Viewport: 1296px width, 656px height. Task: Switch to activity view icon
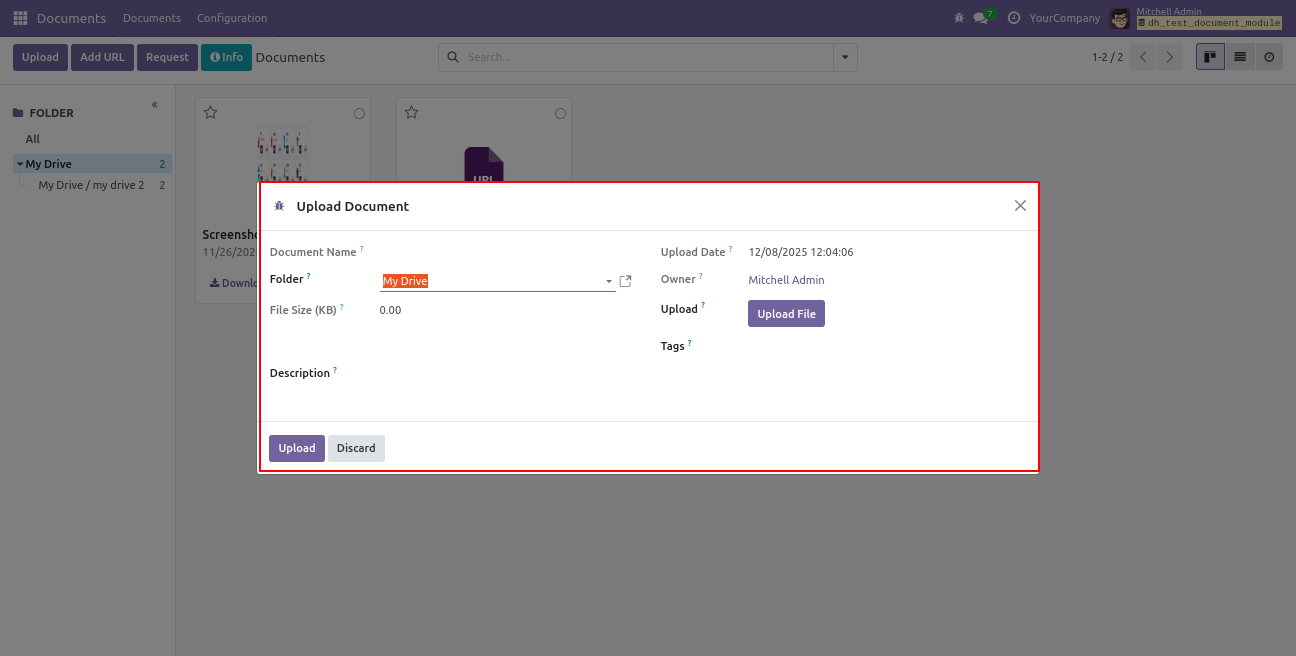click(1269, 57)
